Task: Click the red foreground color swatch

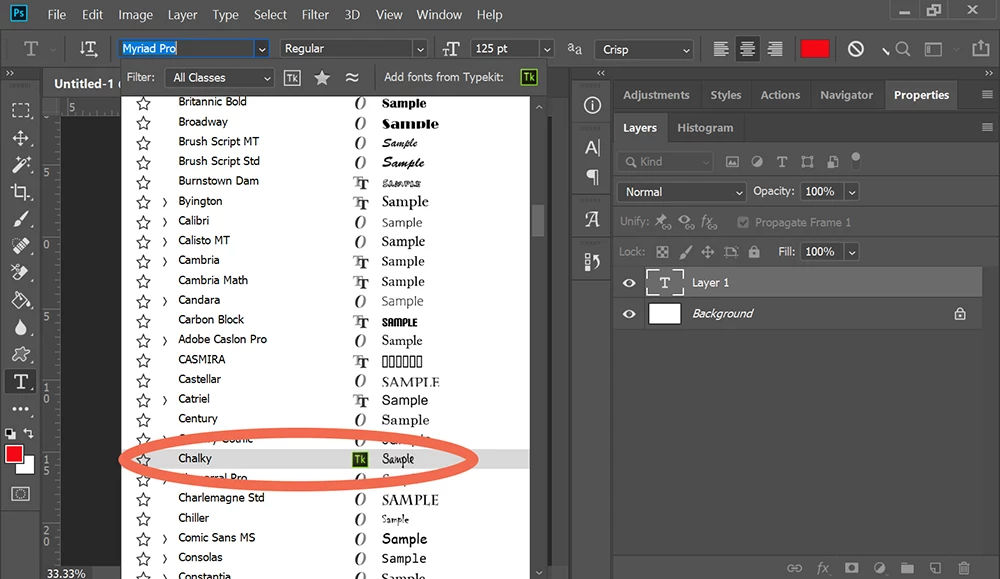Action: pyautogui.click(x=14, y=454)
